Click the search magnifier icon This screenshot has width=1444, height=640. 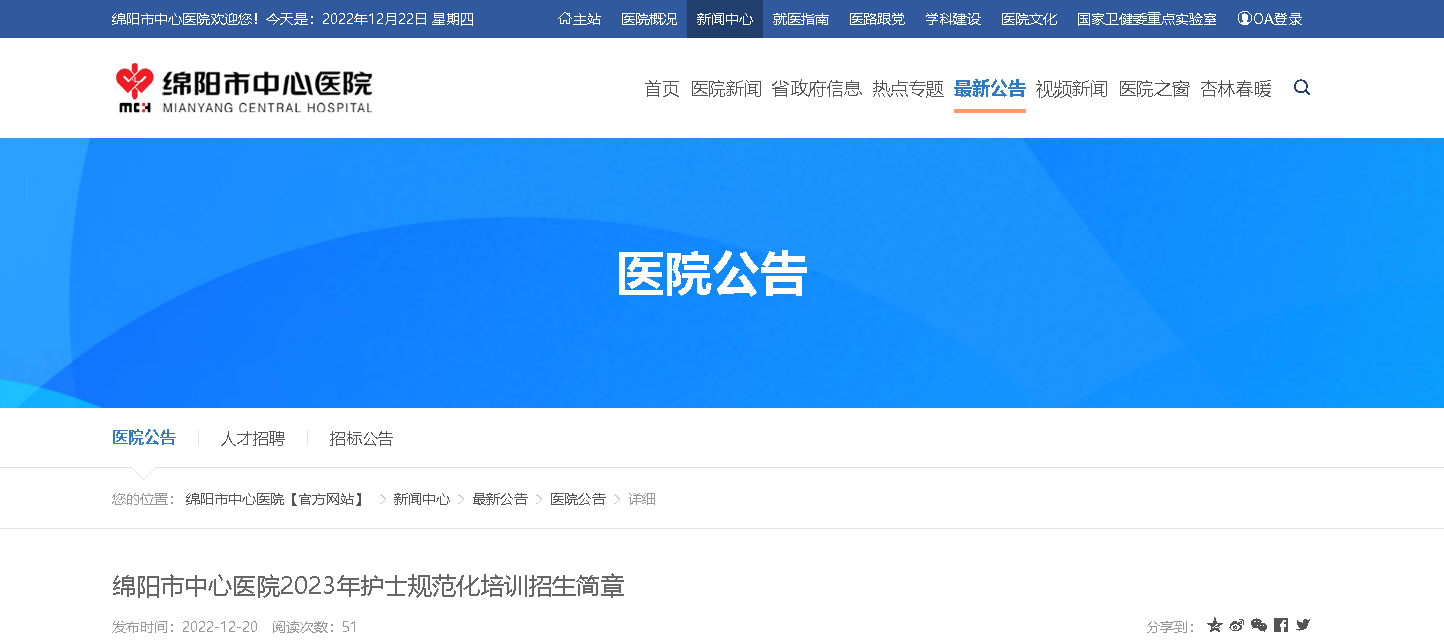point(1301,88)
